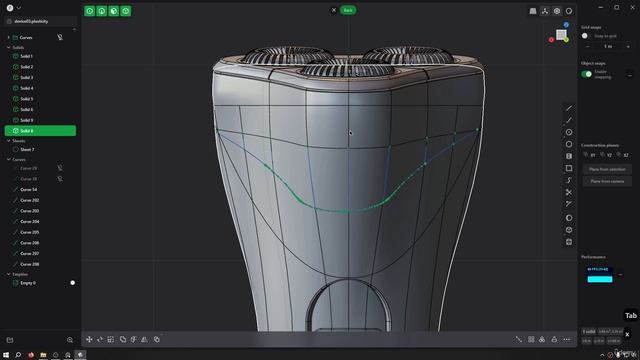This screenshot has width=640, height=360.
Task: Activate the Move command icon
Action: [89, 339]
